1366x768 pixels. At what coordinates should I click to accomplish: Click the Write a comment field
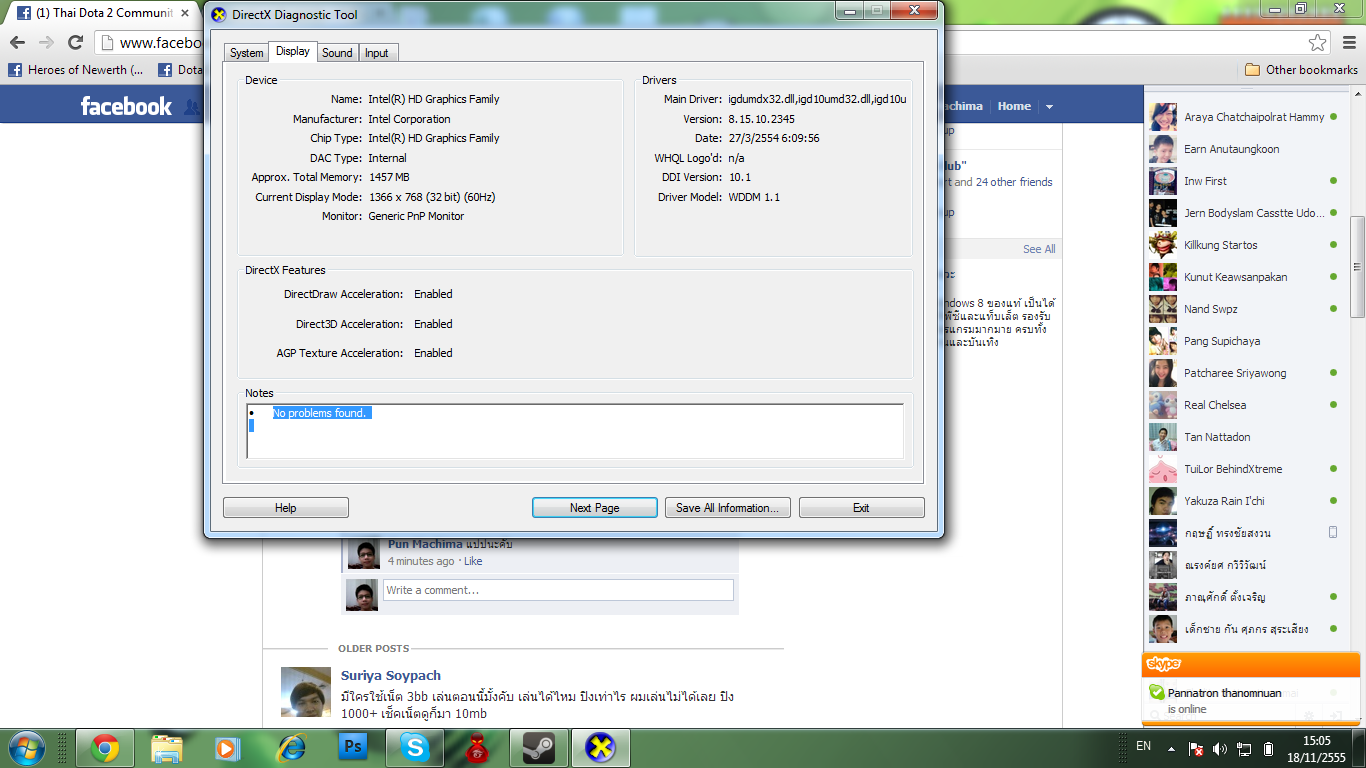(x=558, y=590)
